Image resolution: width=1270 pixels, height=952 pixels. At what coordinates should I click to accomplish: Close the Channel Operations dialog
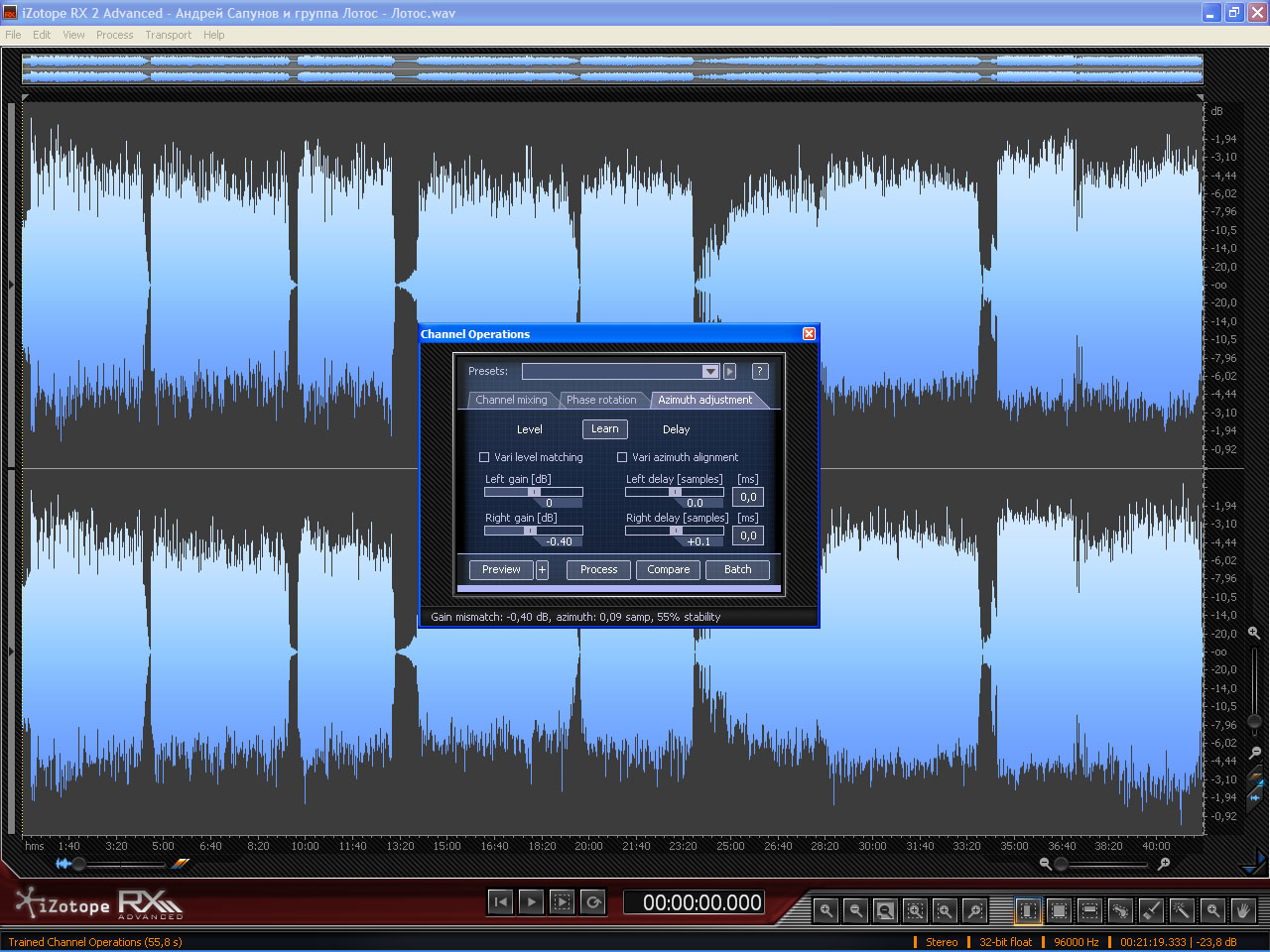coord(809,334)
